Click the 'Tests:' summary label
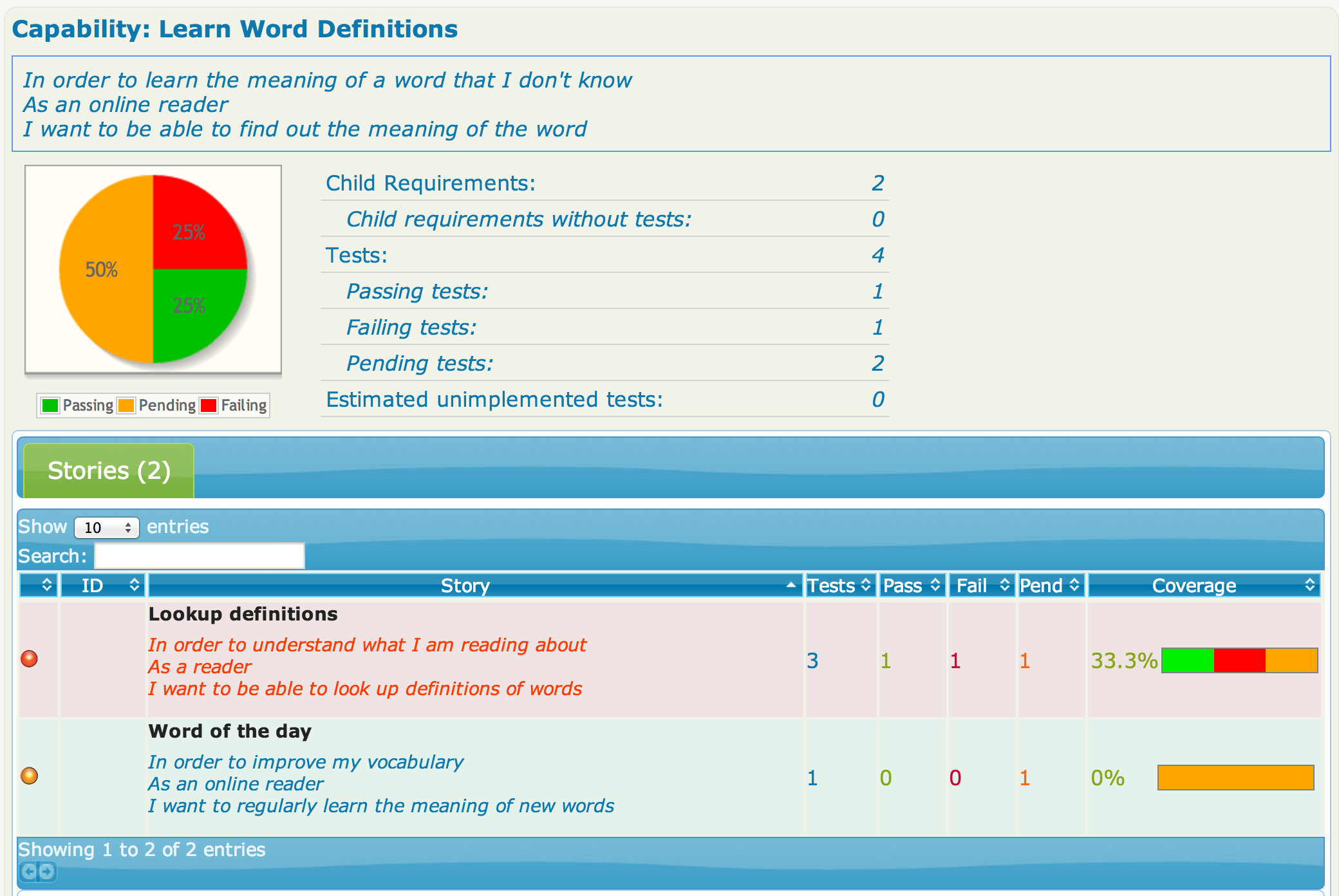The height and width of the screenshot is (896, 1339). 357,256
